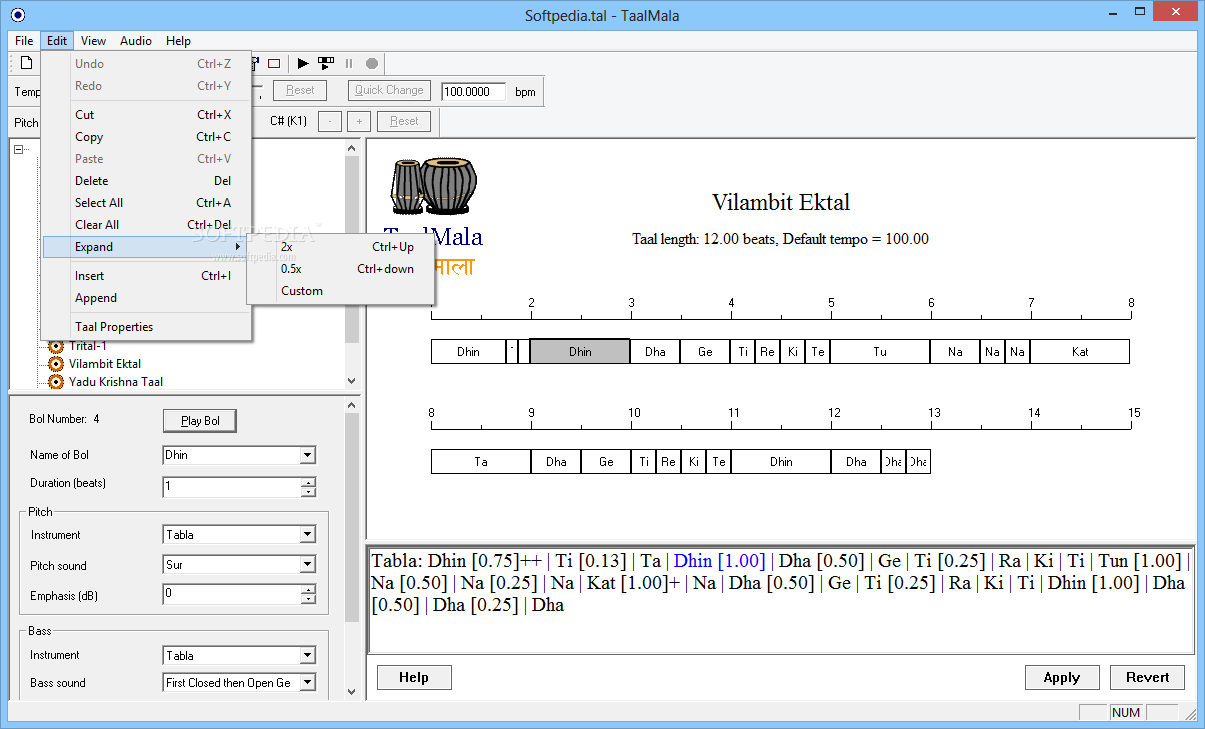Click the Quick Change tempo button
This screenshot has height=729, width=1205.
390,90
